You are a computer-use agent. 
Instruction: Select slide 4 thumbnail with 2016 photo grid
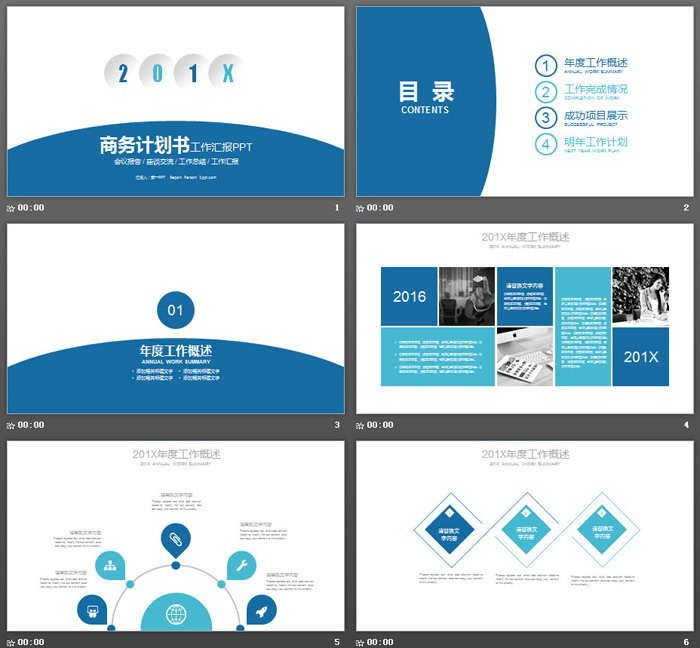[x=525, y=319]
